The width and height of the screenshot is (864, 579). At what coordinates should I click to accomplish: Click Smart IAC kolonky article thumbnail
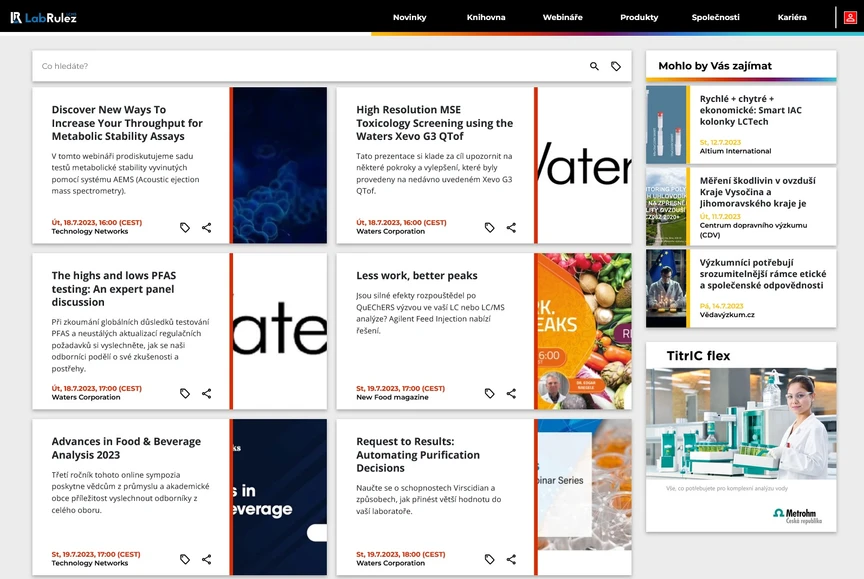[666, 125]
